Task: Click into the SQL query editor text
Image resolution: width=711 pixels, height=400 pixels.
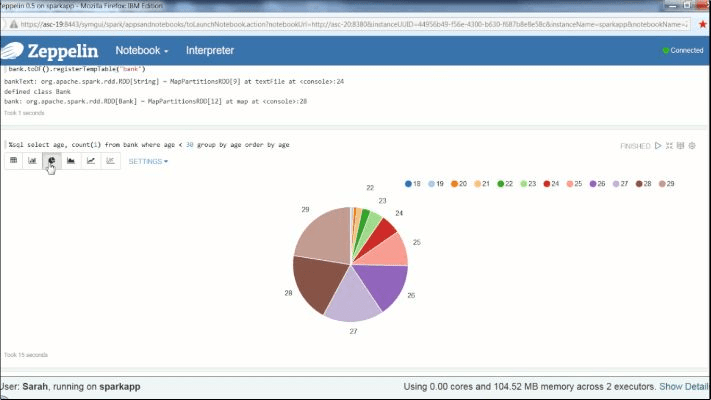Action: click(x=150, y=144)
